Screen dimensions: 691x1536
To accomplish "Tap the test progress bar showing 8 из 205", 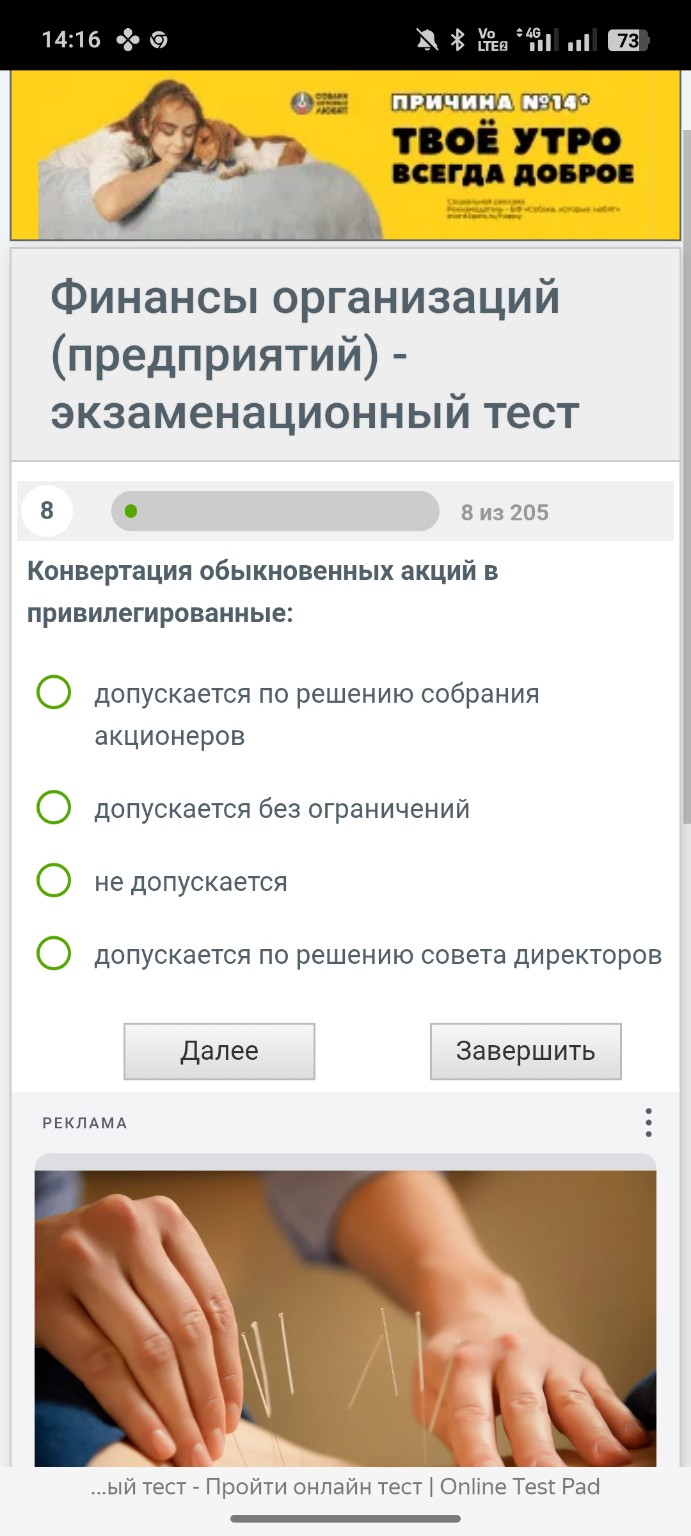I will (275, 511).
